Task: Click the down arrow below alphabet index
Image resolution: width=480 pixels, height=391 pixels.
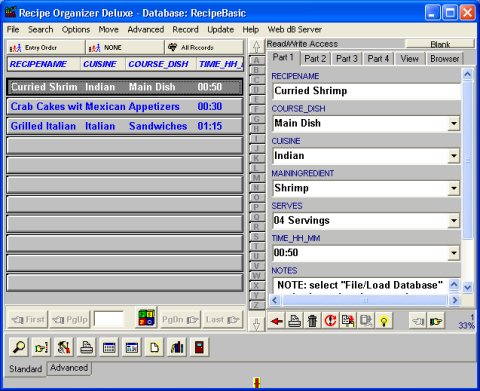Action: coord(256,324)
